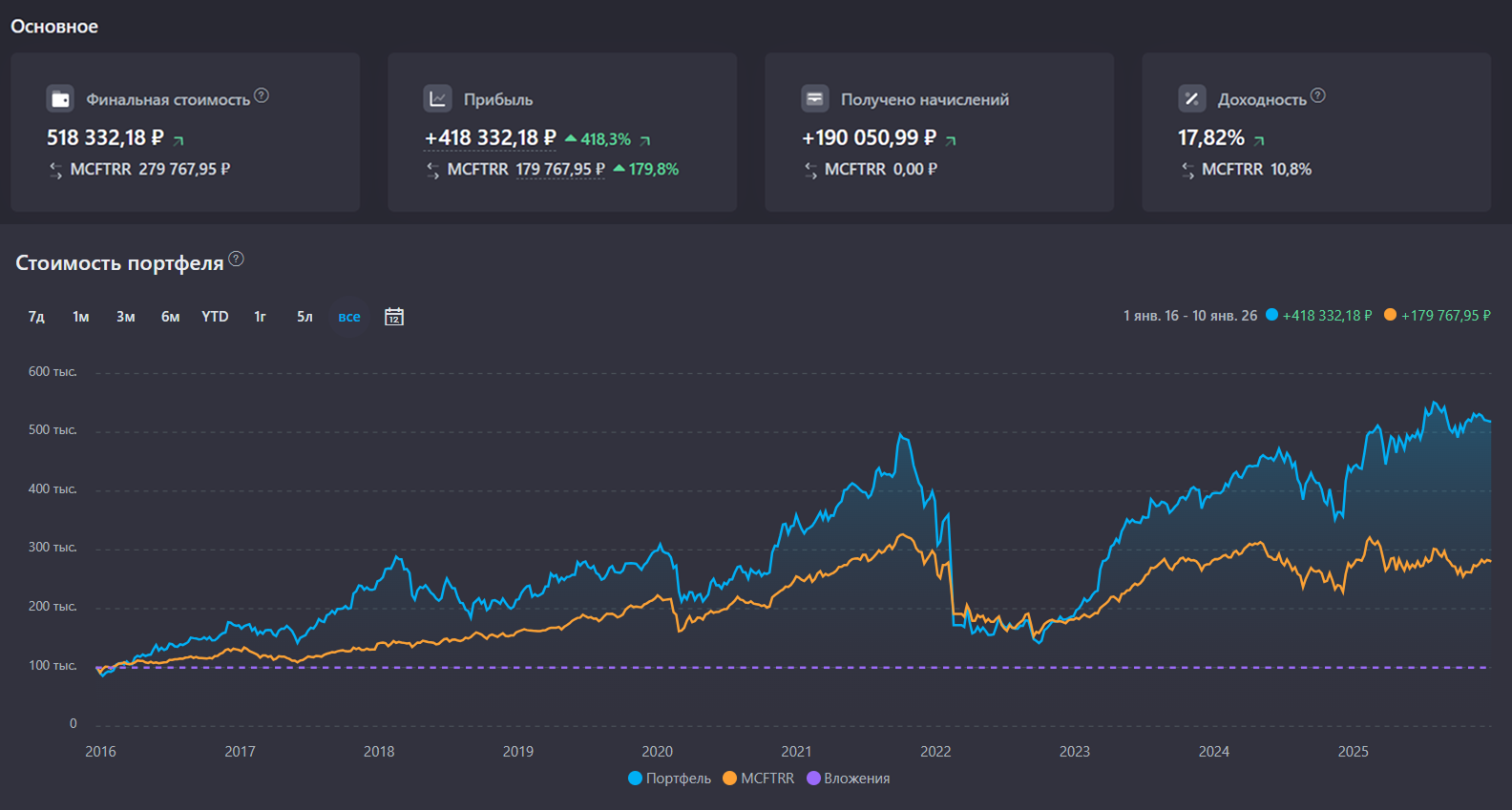Expand details arrow next to 518 332,18 ₽

[178, 140]
